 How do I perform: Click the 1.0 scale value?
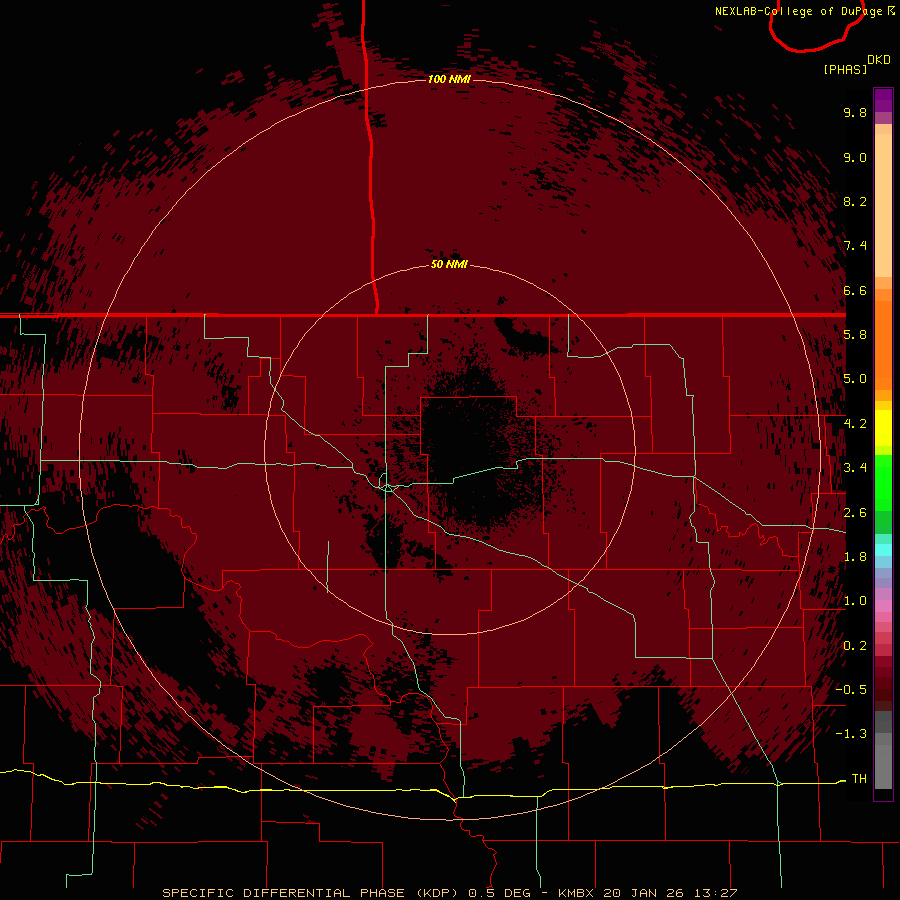click(855, 601)
